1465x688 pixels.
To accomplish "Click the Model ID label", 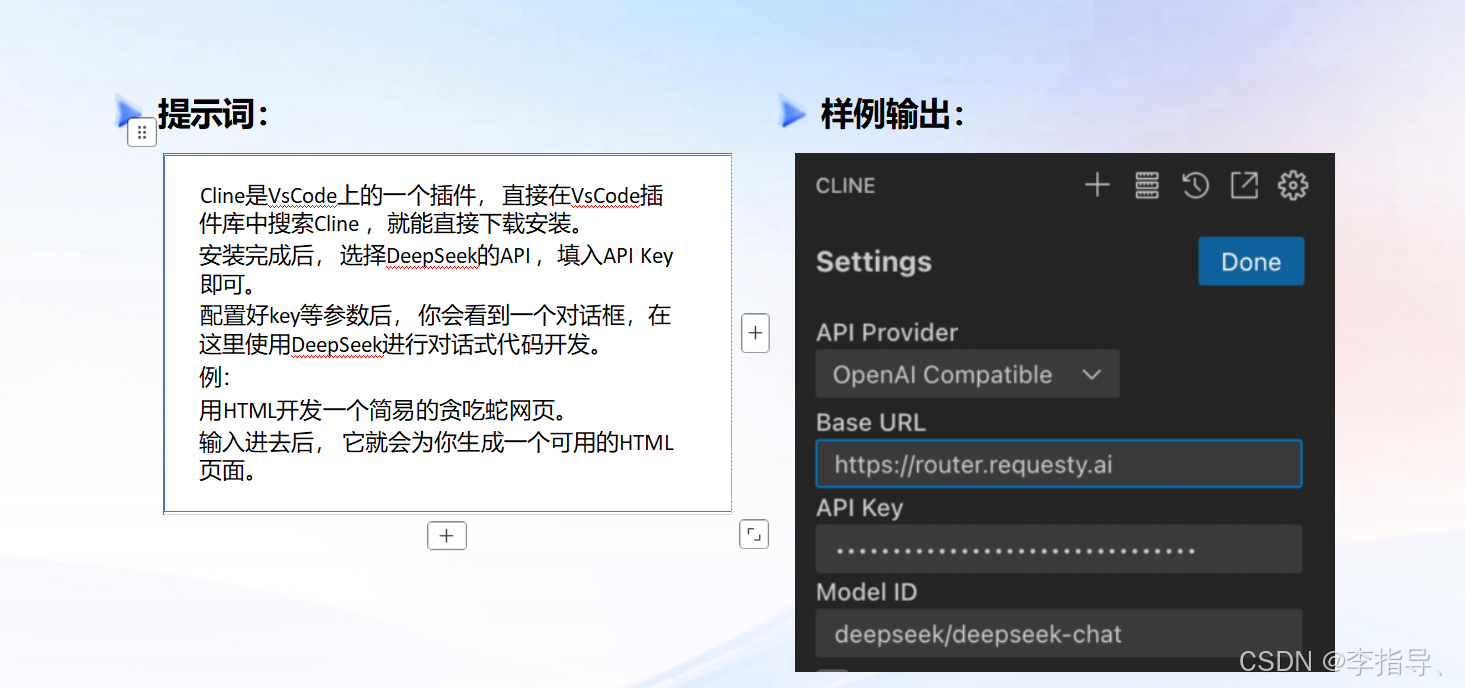I will pyautogui.click(x=866, y=592).
